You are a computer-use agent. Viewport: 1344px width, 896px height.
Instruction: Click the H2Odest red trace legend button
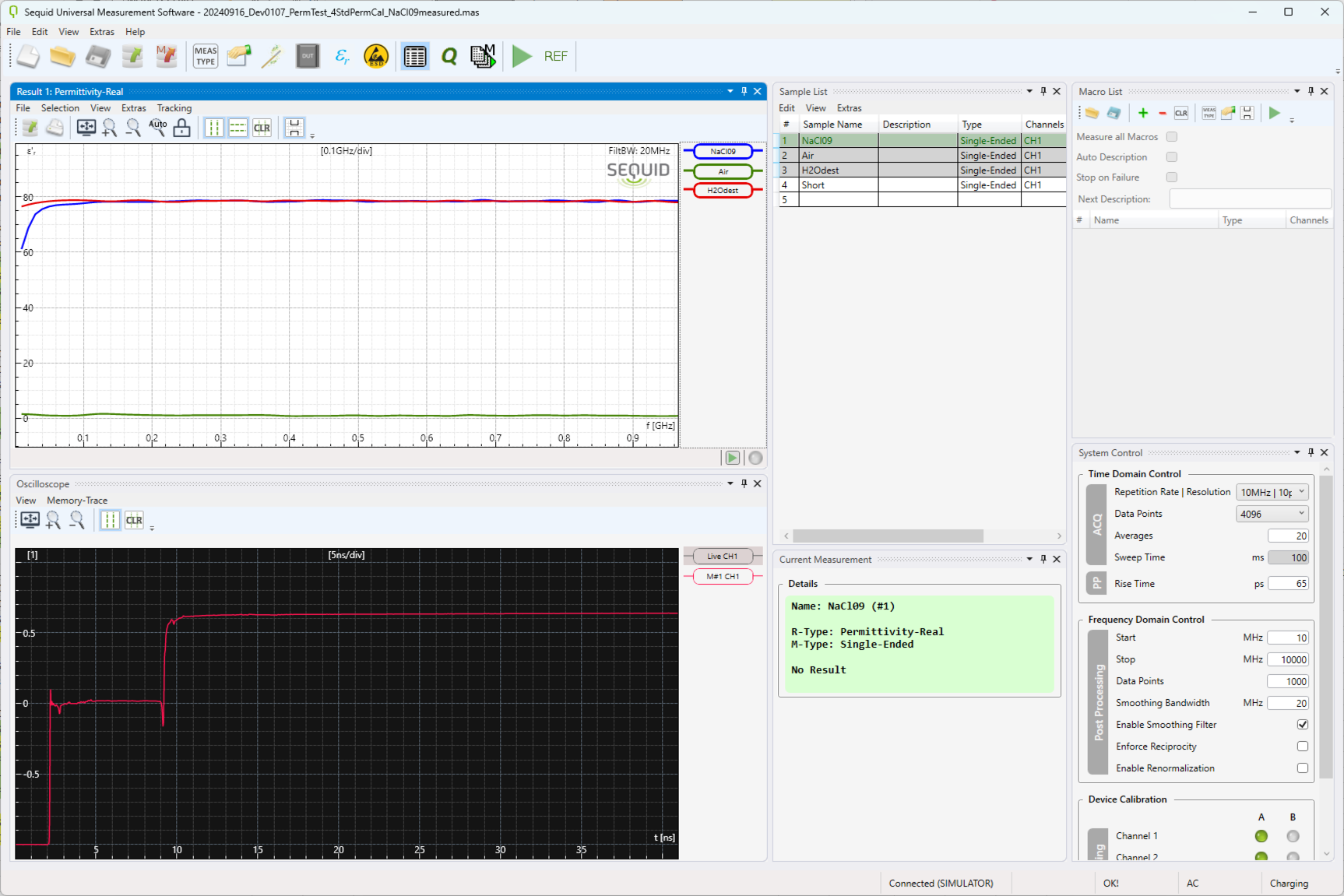pyautogui.click(x=723, y=191)
